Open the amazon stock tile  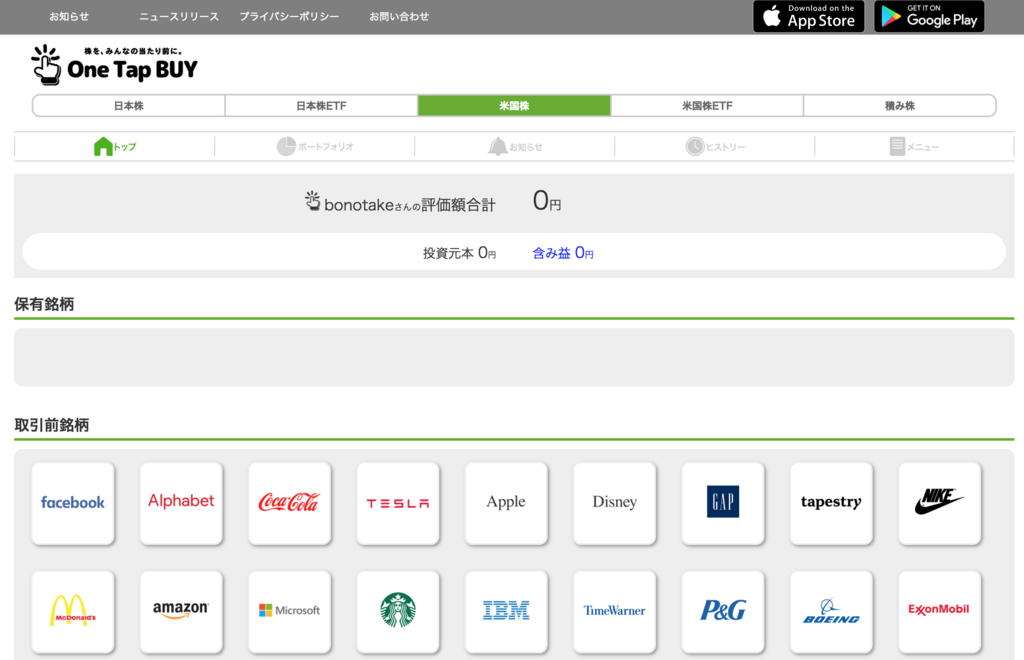point(182,612)
